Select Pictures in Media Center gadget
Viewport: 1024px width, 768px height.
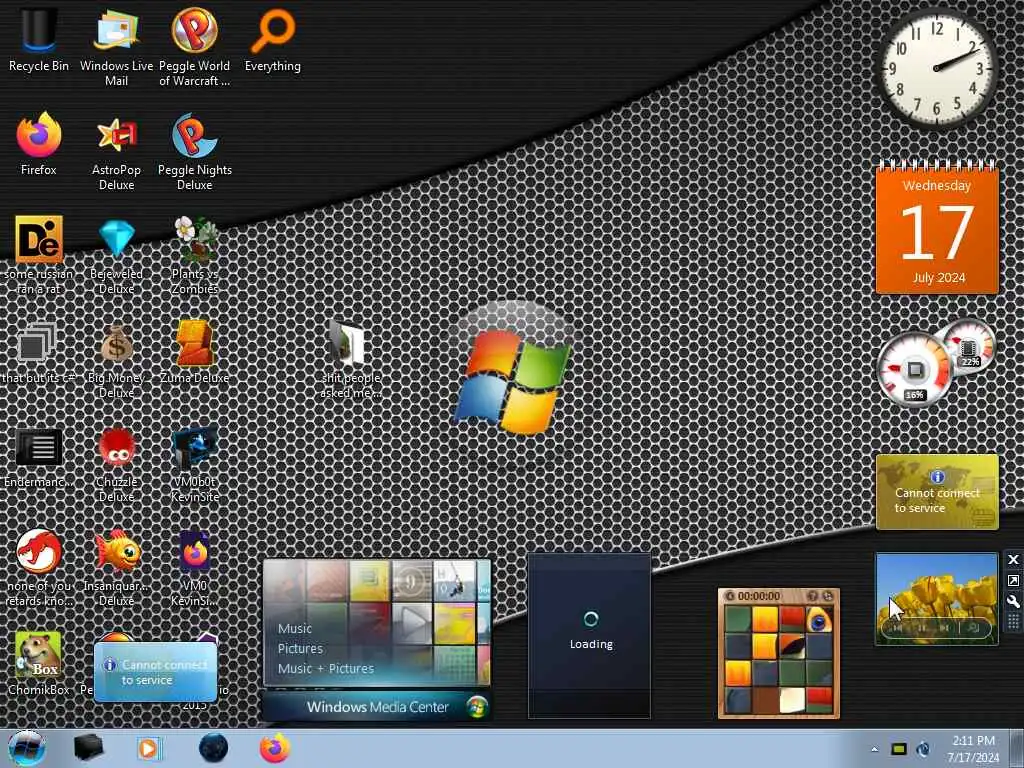(300, 648)
